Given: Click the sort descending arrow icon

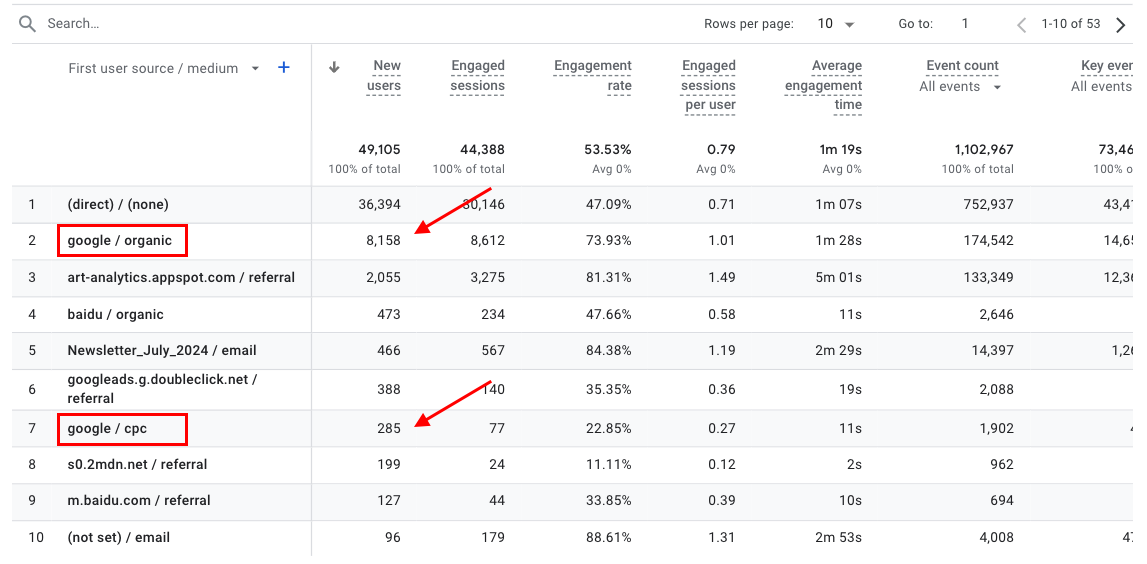Looking at the screenshot, I should pos(334,67).
